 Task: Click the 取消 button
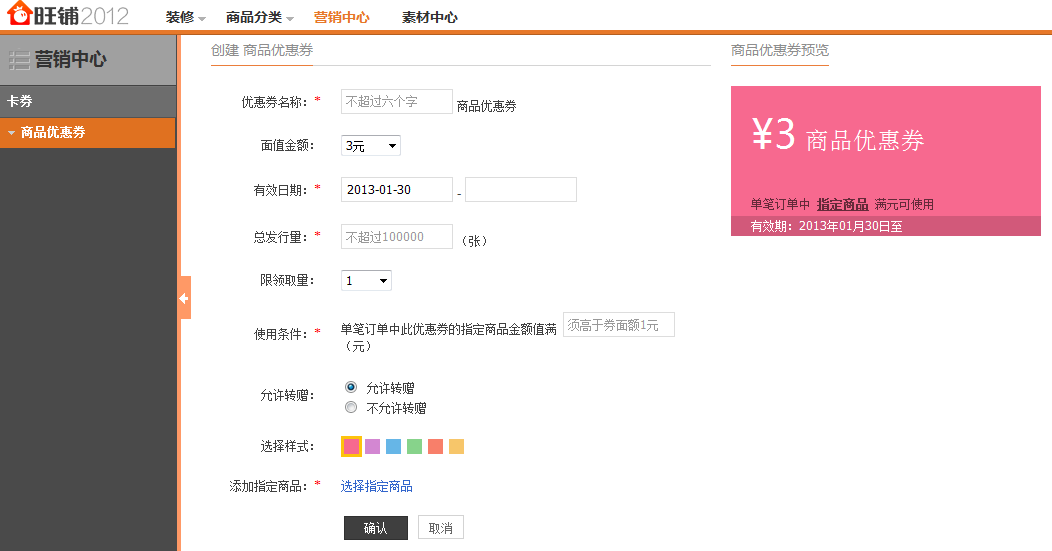[x=441, y=528]
